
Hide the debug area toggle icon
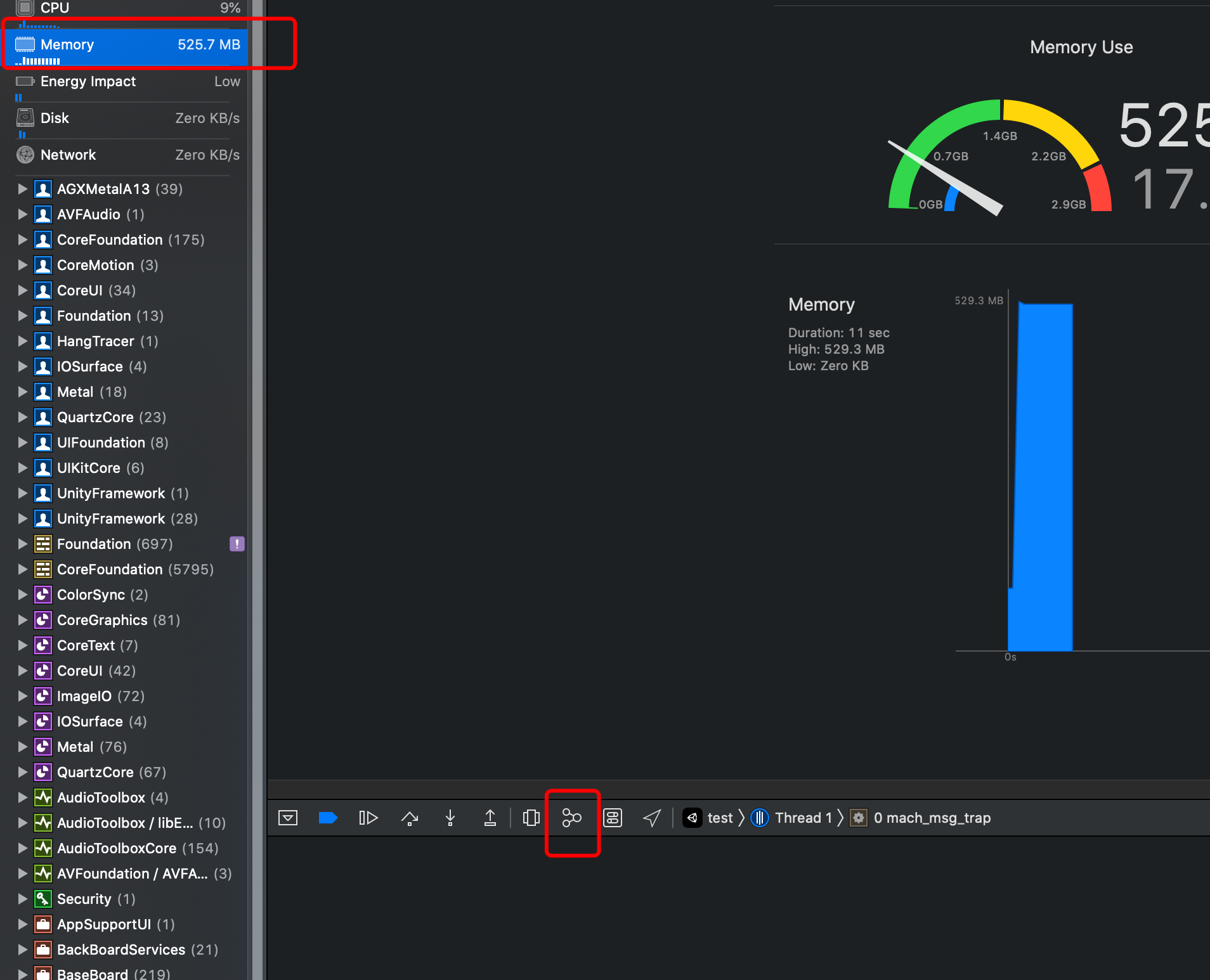click(x=288, y=818)
